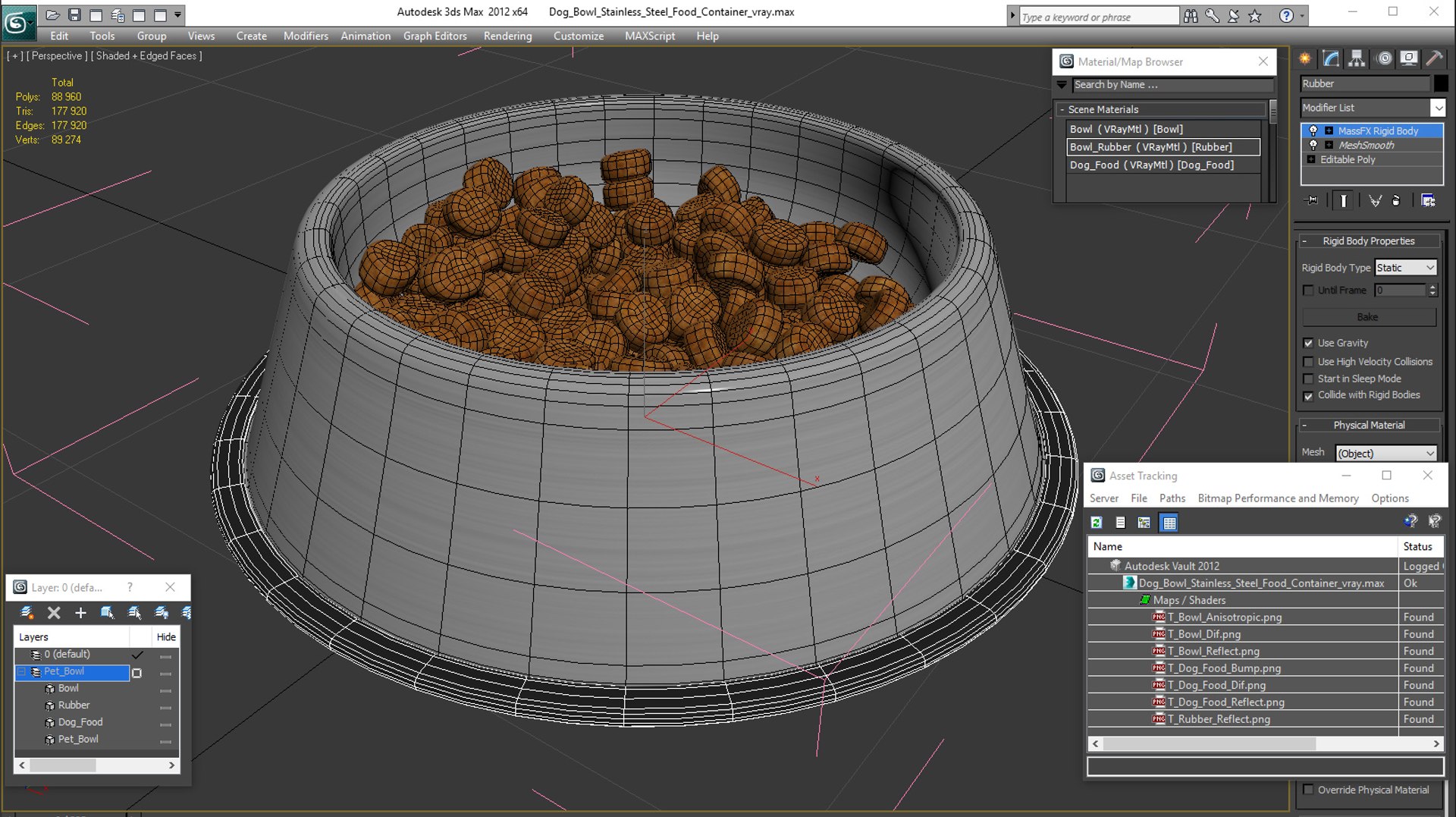The height and width of the screenshot is (817, 1456).
Task: Delete highlighted layer with X icon
Action: [x=54, y=612]
